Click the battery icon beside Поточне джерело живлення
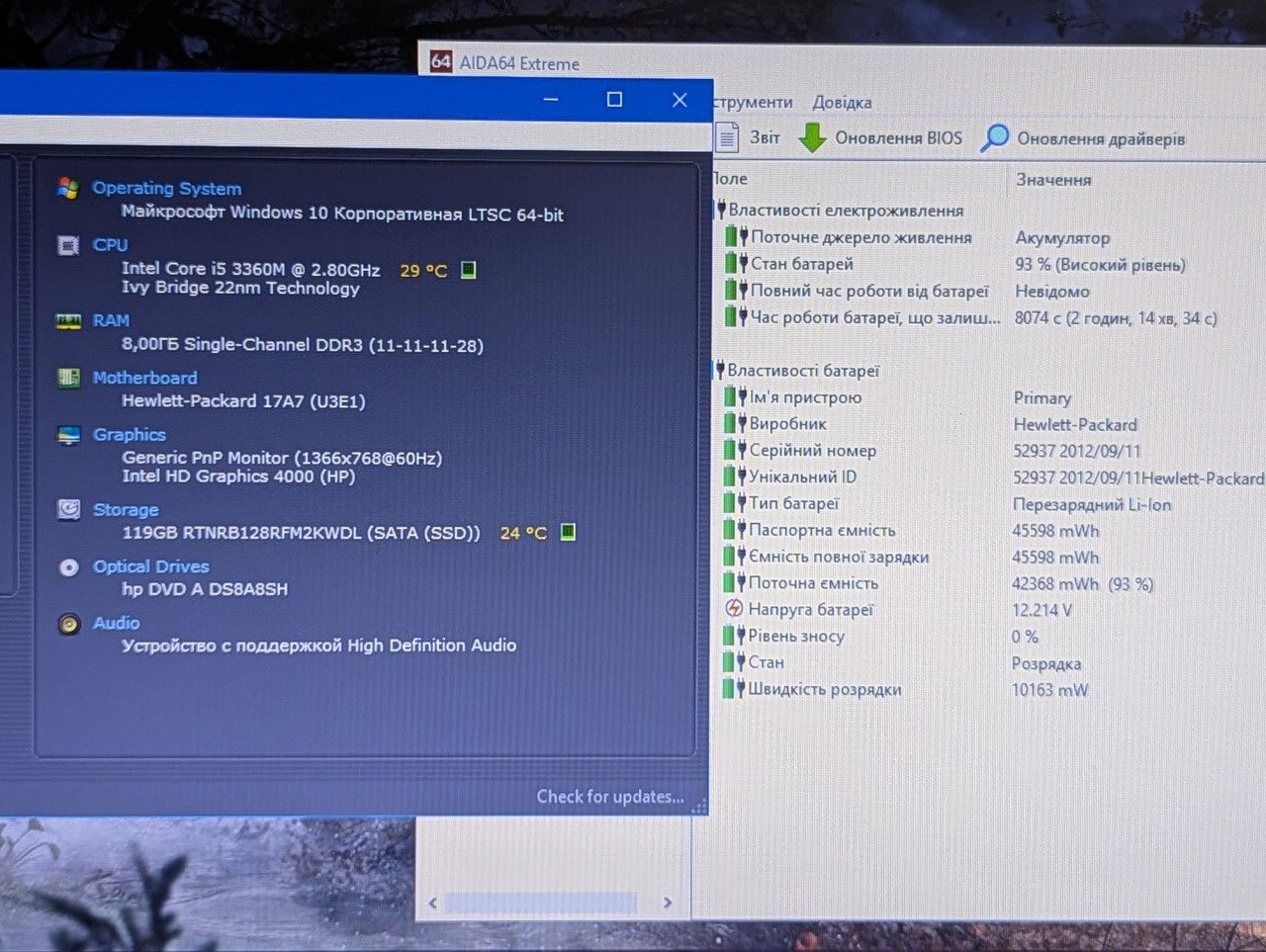 click(x=736, y=237)
